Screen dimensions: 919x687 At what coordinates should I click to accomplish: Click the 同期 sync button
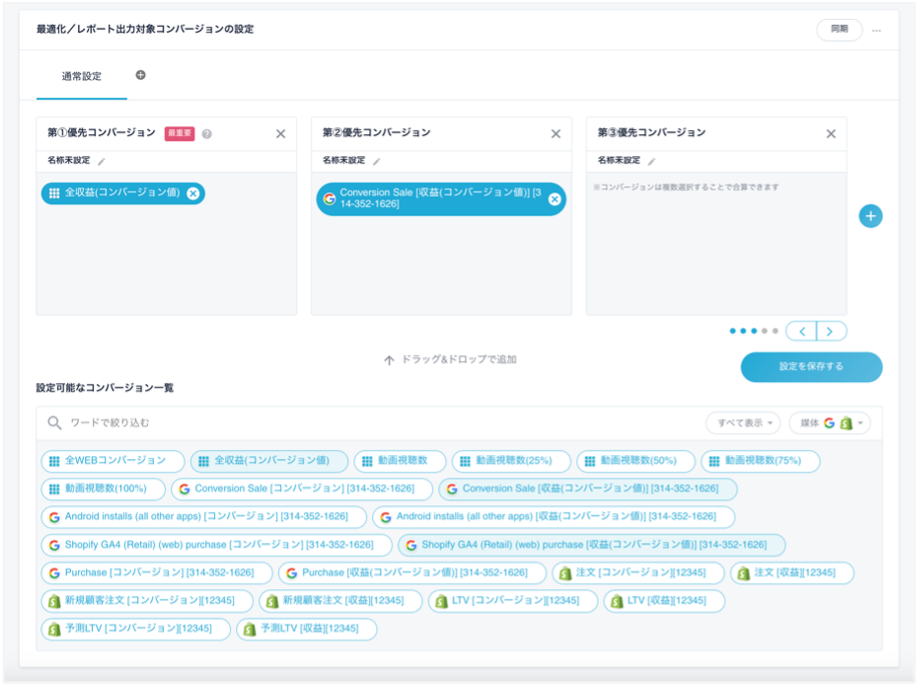[839, 29]
